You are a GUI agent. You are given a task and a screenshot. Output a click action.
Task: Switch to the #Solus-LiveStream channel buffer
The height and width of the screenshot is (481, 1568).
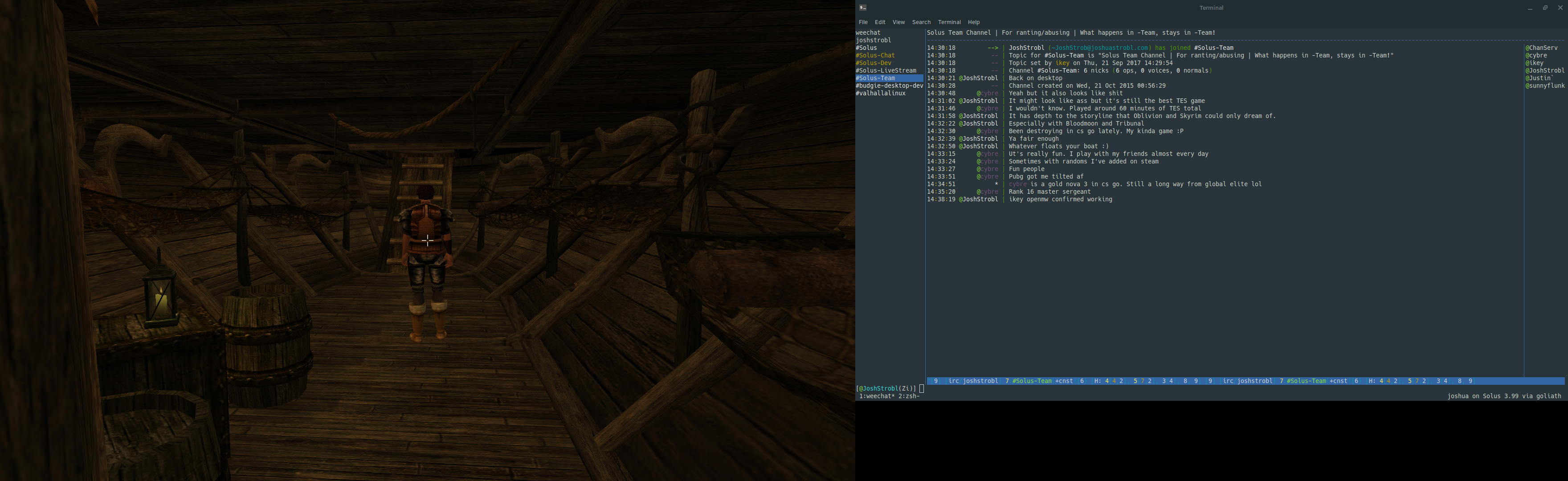(886, 71)
